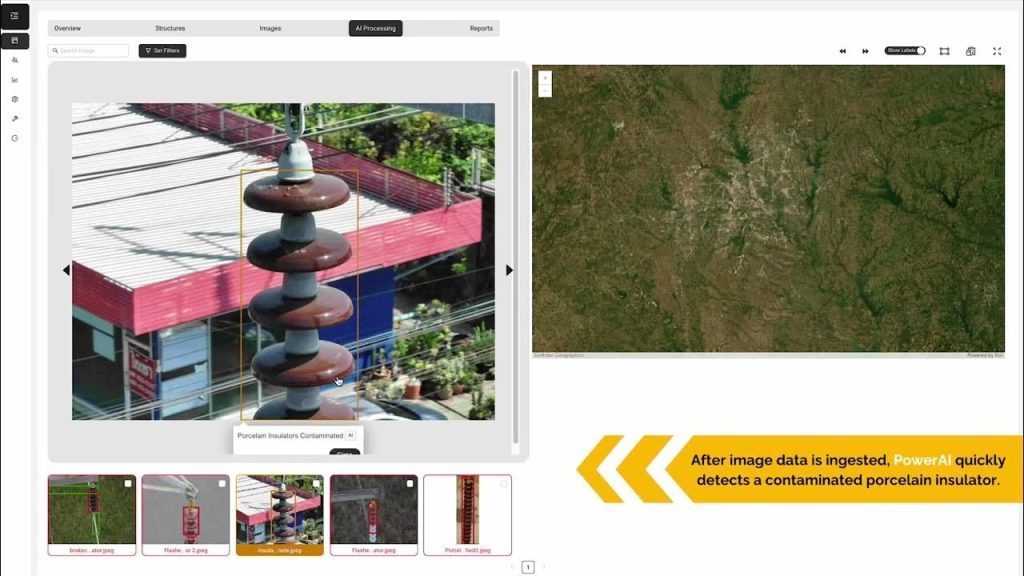Go to next image with right arrow
The image size is (1024, 576).
509,270
